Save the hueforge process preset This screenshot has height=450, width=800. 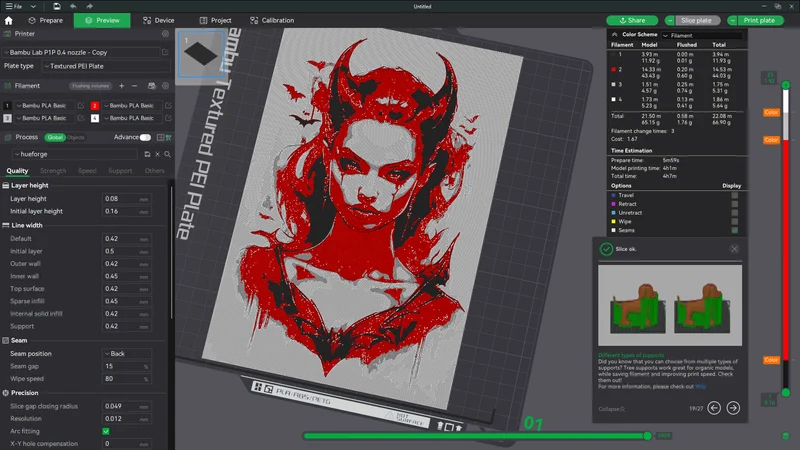(147, 154)
